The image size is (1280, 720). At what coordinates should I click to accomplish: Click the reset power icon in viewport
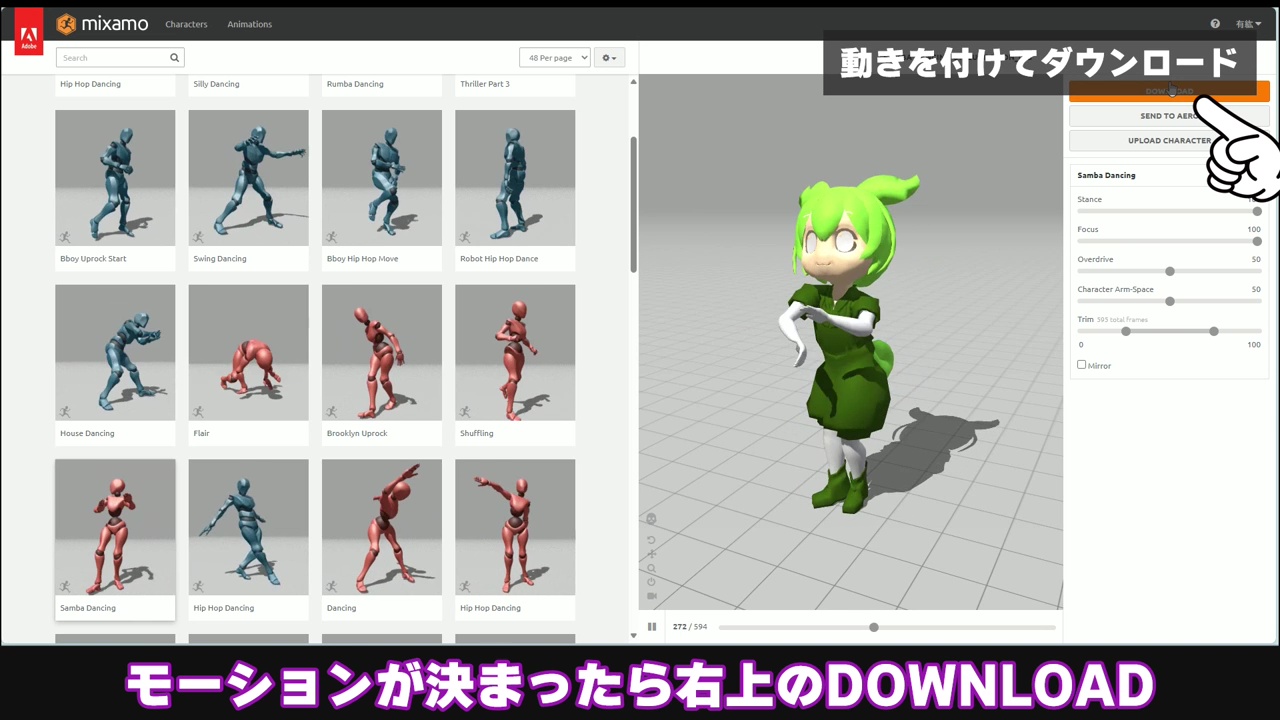pos(651,582)
